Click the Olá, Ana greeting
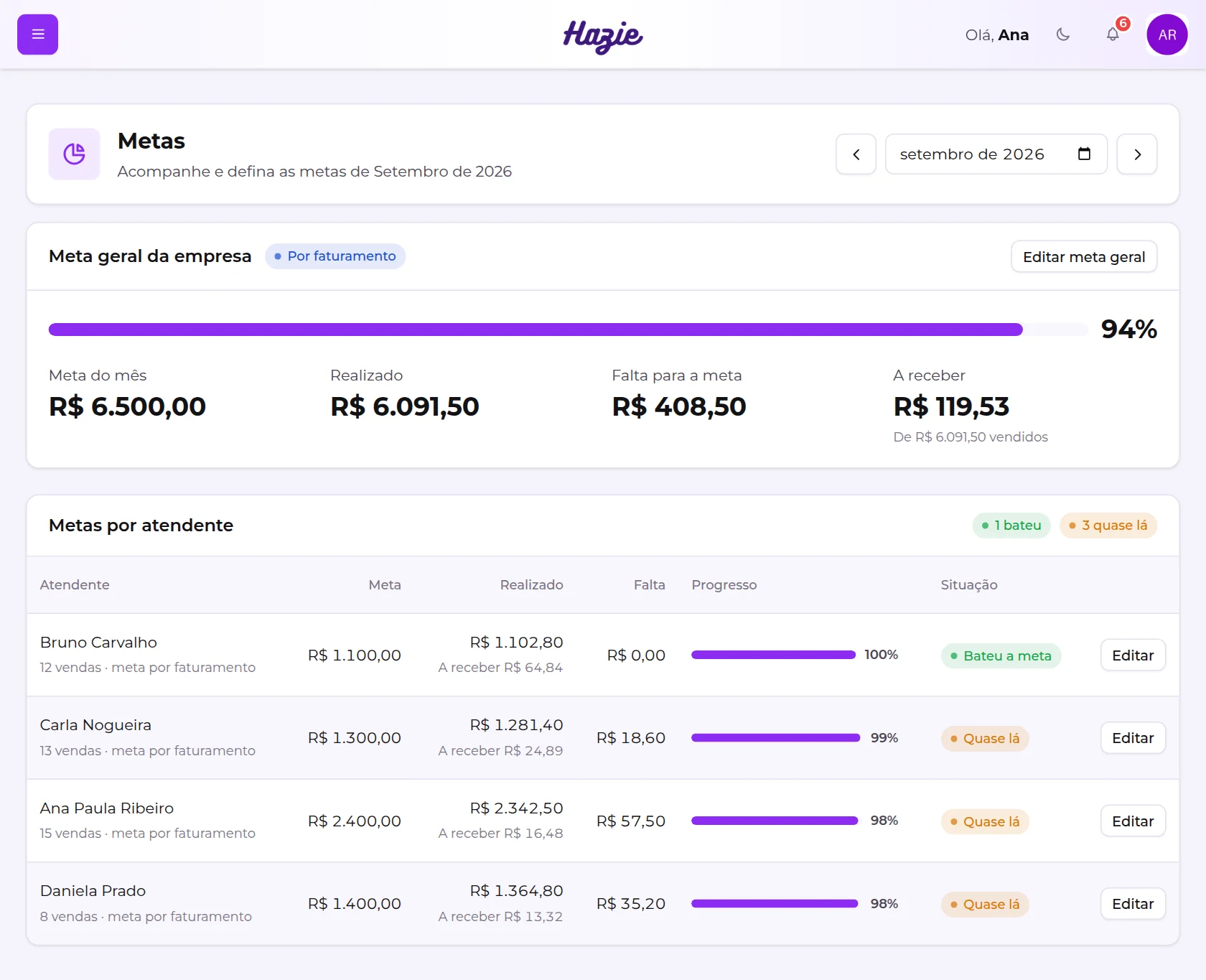 pos(997,34)
